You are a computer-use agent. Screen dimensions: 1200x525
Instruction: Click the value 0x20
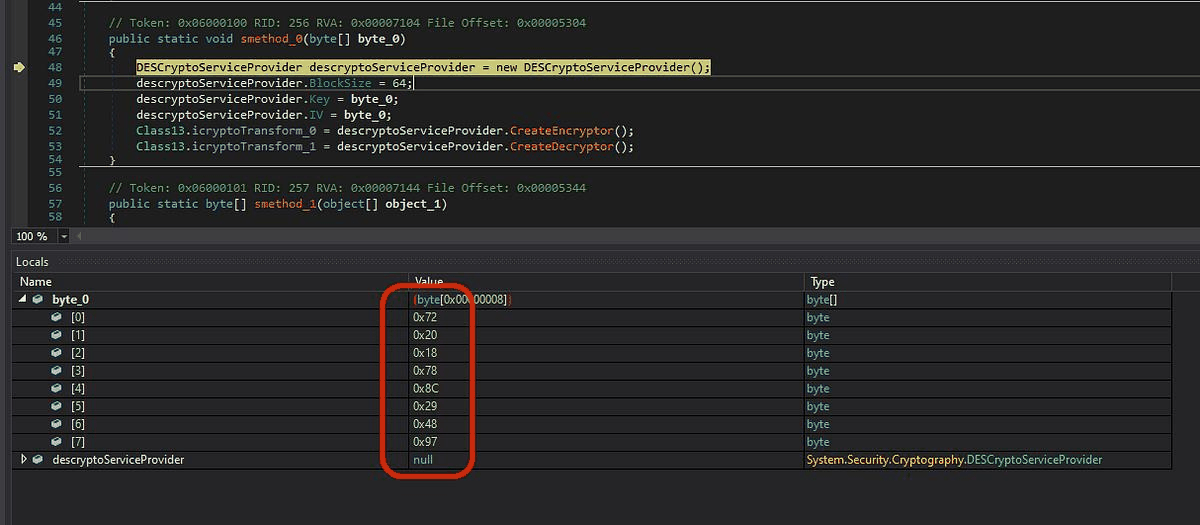[x=425, y=335]
